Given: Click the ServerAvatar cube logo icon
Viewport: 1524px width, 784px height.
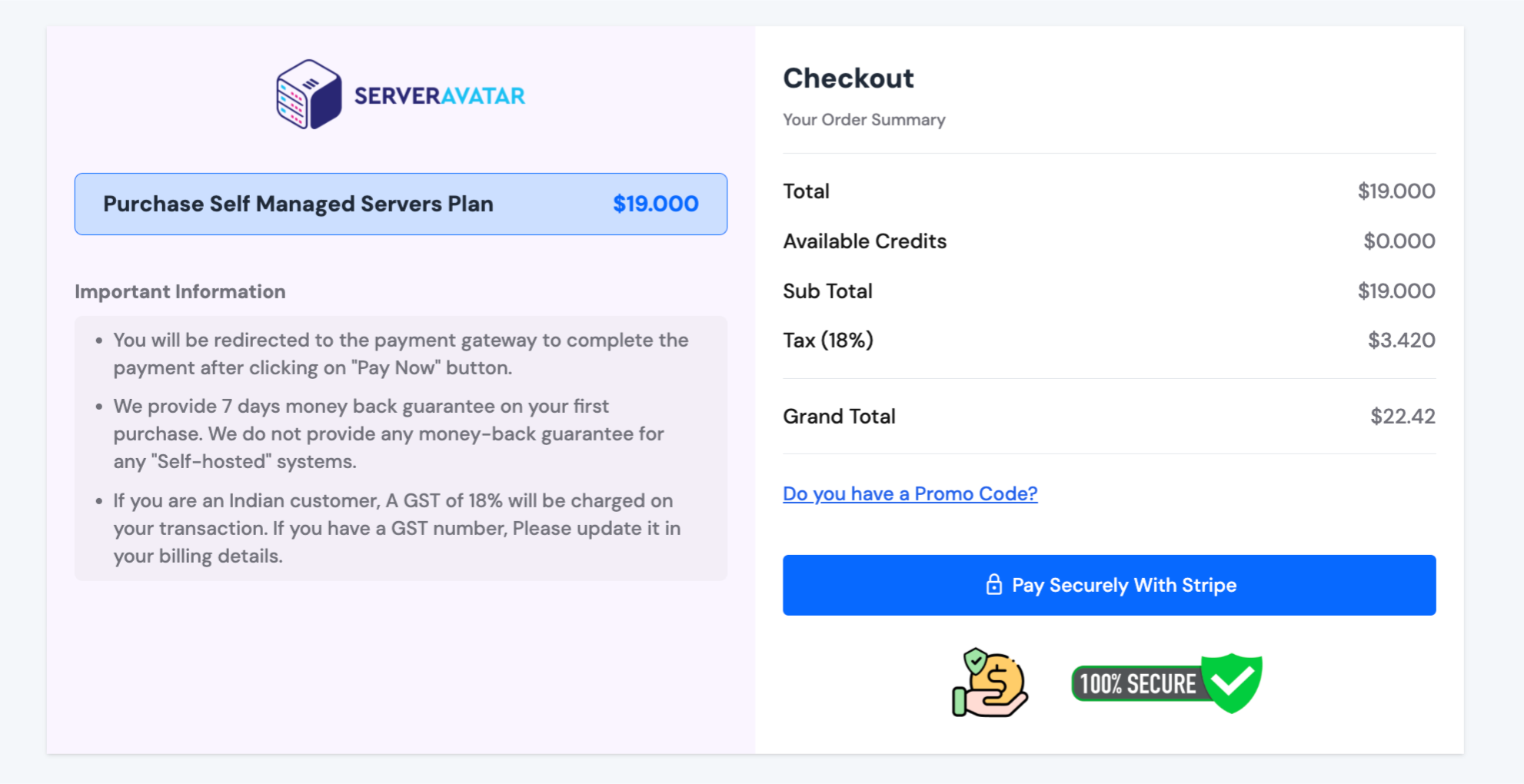Looking at the screenshot, I should coord(309,95).
